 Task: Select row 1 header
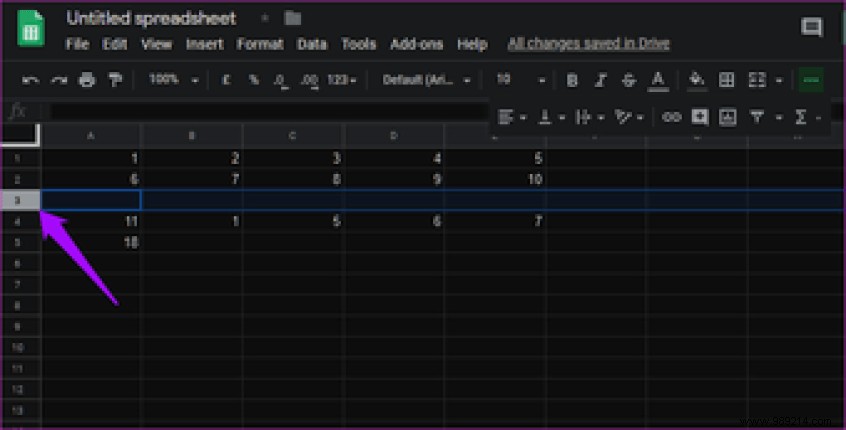point(21,159)
